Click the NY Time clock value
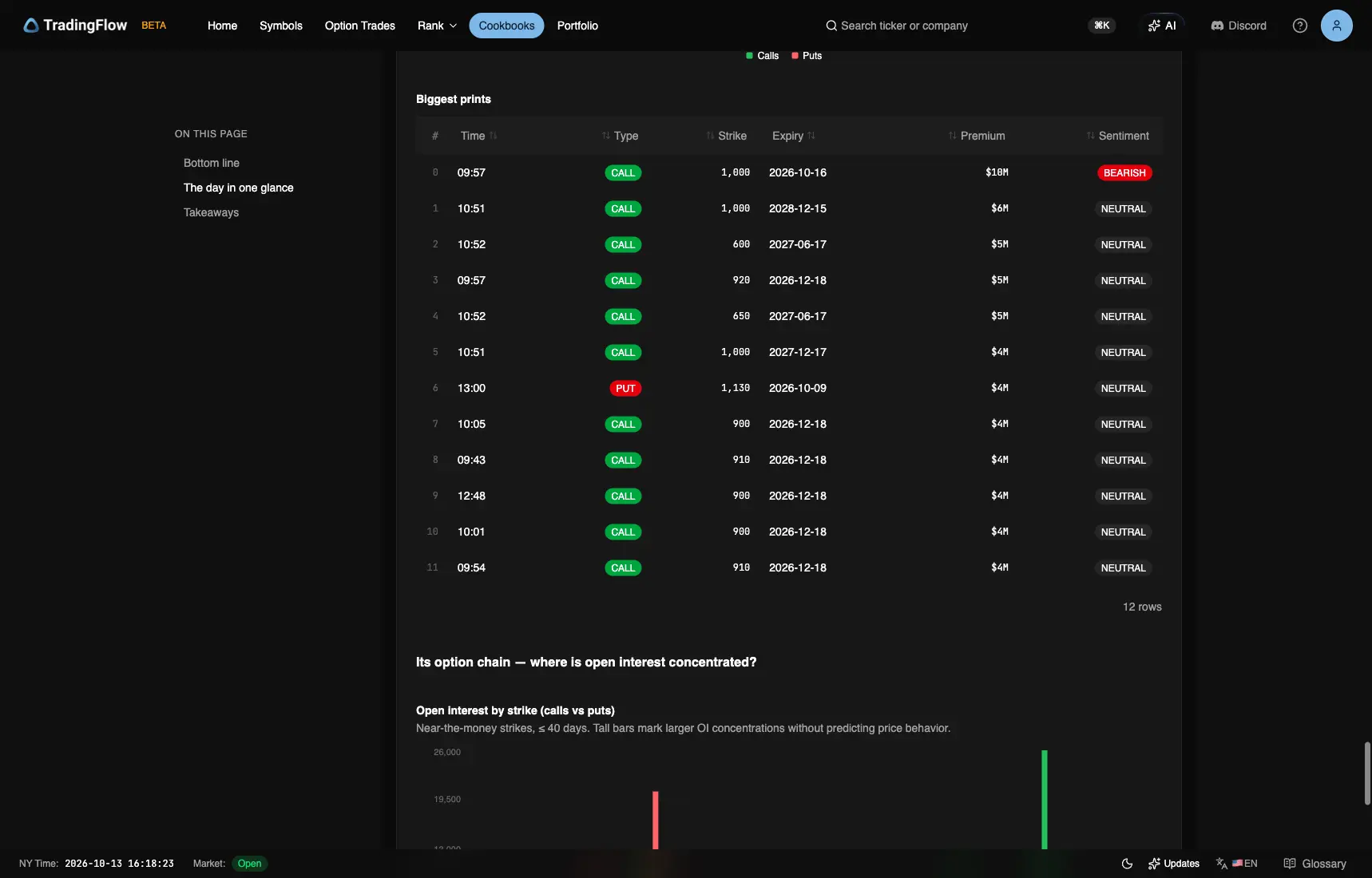1372x878 pixels. 119,864
